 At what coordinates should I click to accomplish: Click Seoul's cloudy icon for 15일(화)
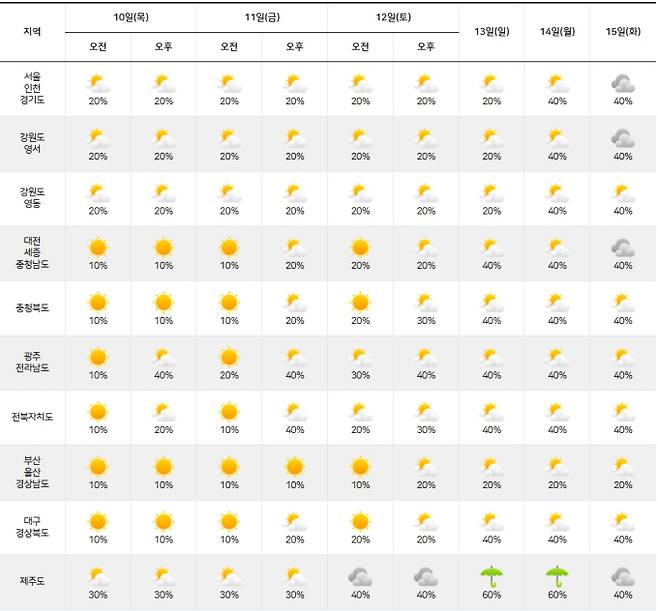[623, 84]
